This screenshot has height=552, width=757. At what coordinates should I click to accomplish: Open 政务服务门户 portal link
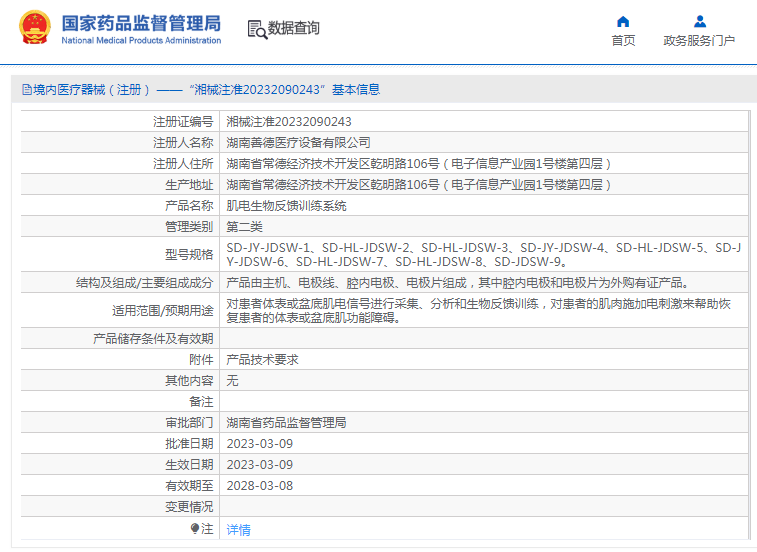click(x=699, y=41)
